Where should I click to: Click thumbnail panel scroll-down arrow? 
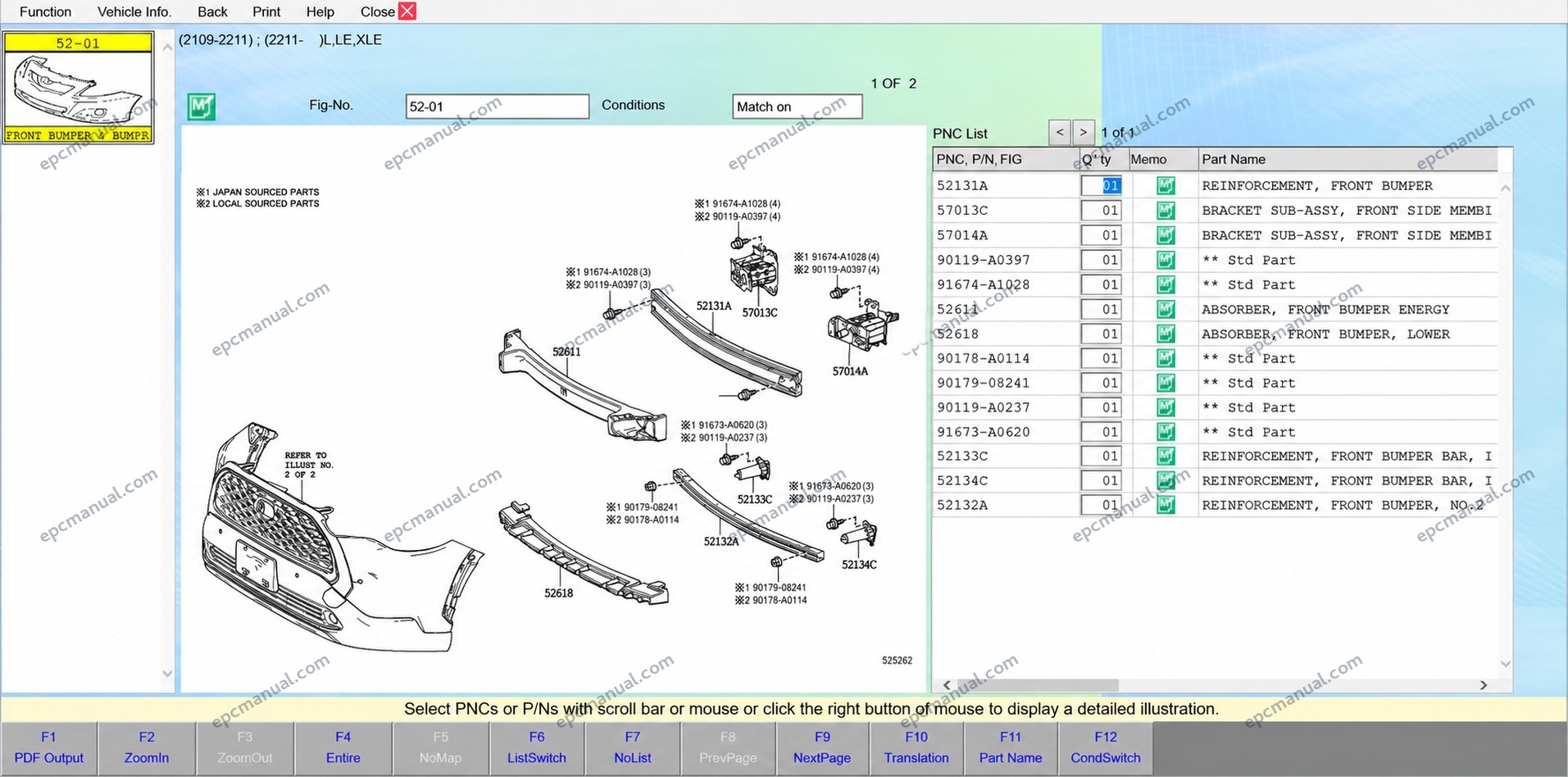167,674
